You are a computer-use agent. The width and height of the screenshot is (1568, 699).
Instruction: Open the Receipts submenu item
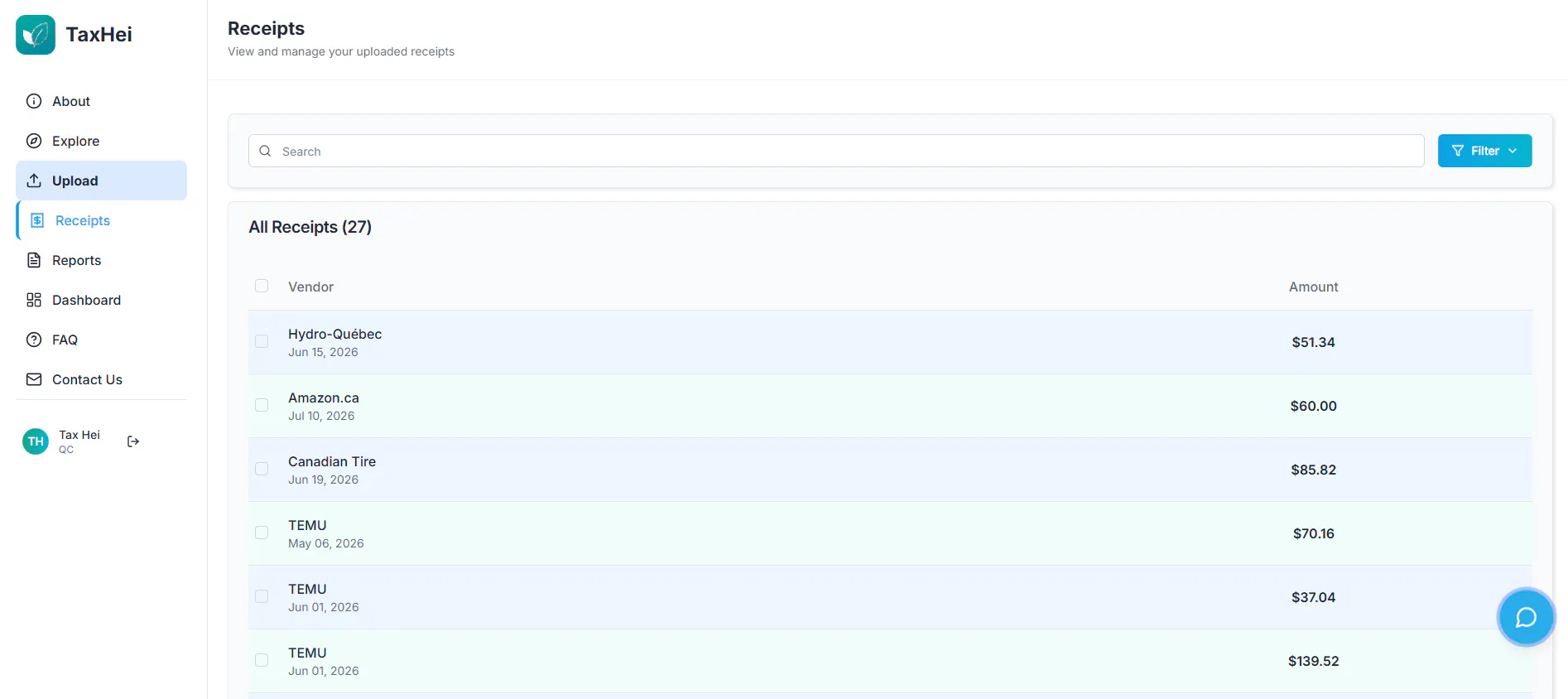point(101,220)
